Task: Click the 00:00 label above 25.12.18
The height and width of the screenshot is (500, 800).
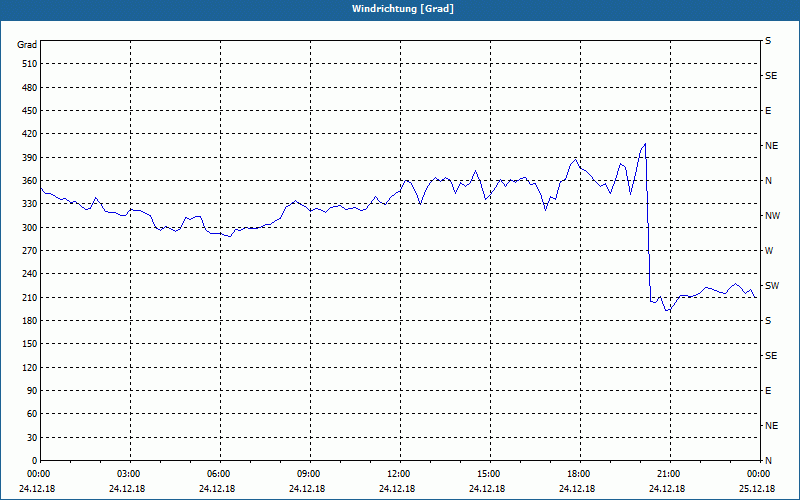Action: 760,474
